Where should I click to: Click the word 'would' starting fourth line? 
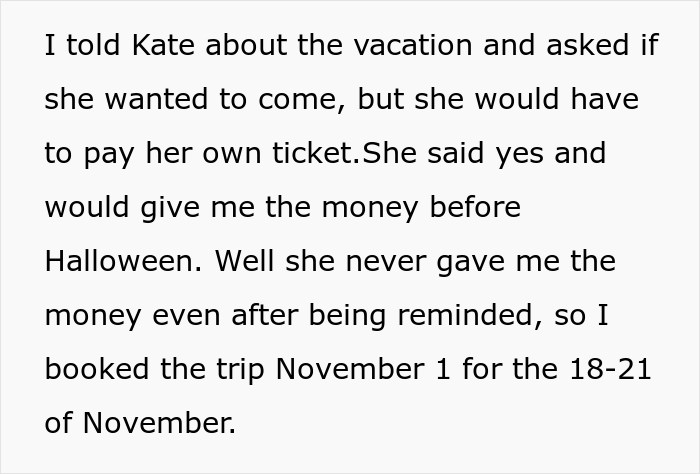pyautogui.click(x=86, y=210)
